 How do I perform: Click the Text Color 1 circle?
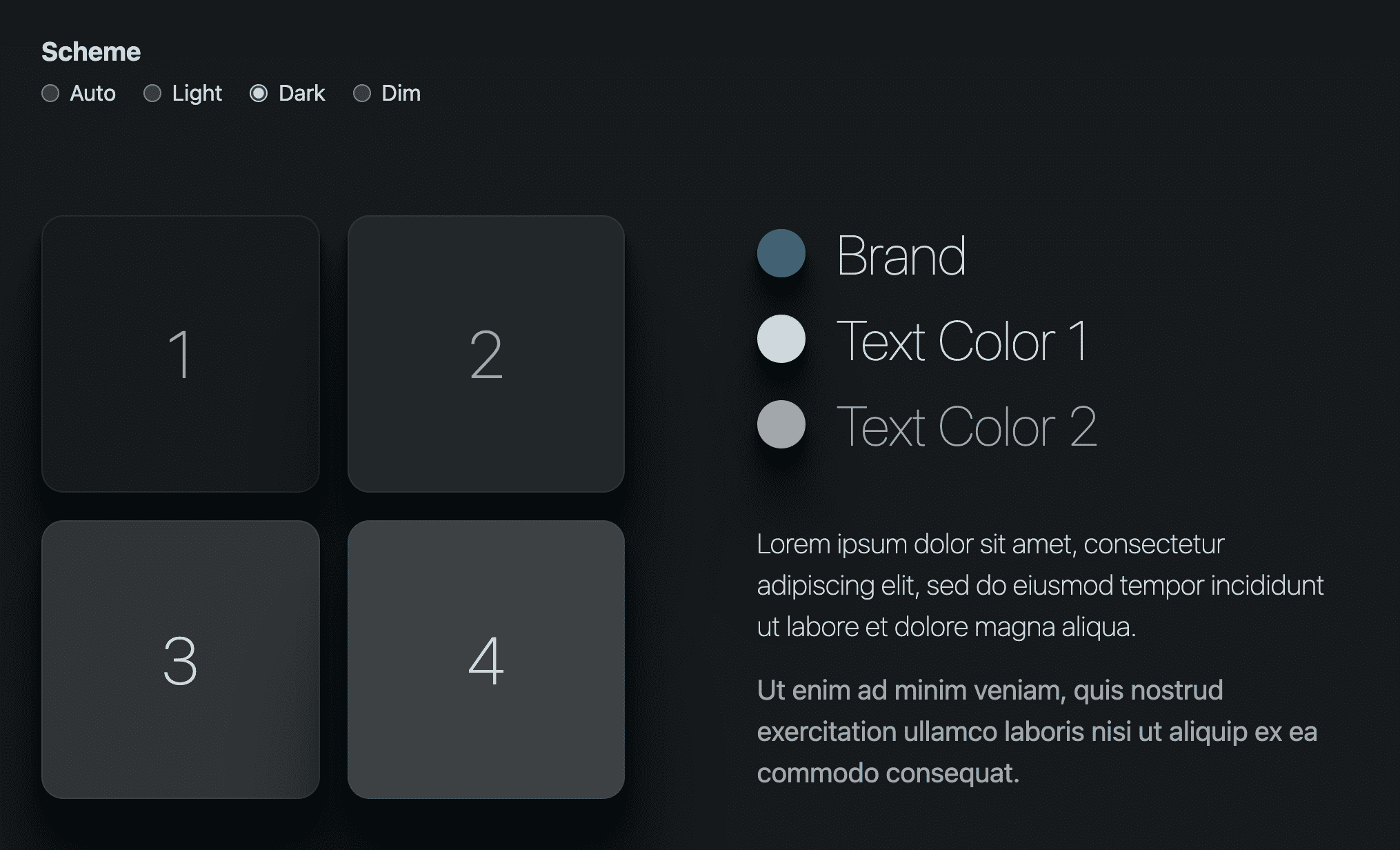(x=780, y=337)
